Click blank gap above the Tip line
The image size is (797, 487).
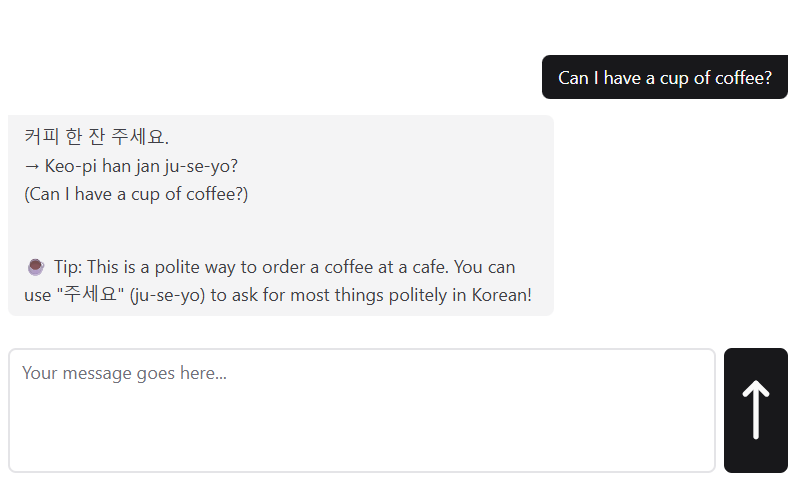(280, 230)
